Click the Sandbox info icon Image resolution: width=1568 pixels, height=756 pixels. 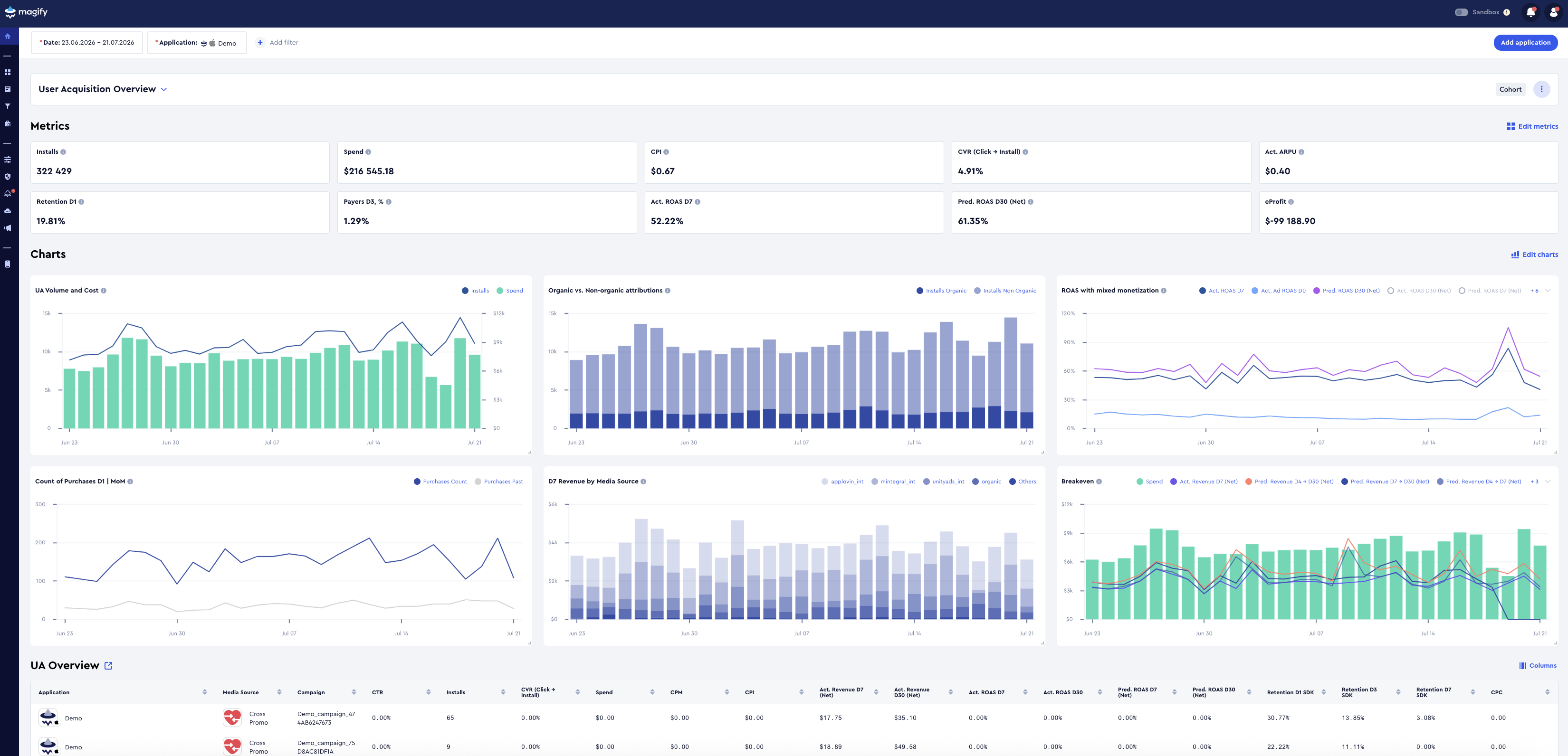coord(1507,12)
